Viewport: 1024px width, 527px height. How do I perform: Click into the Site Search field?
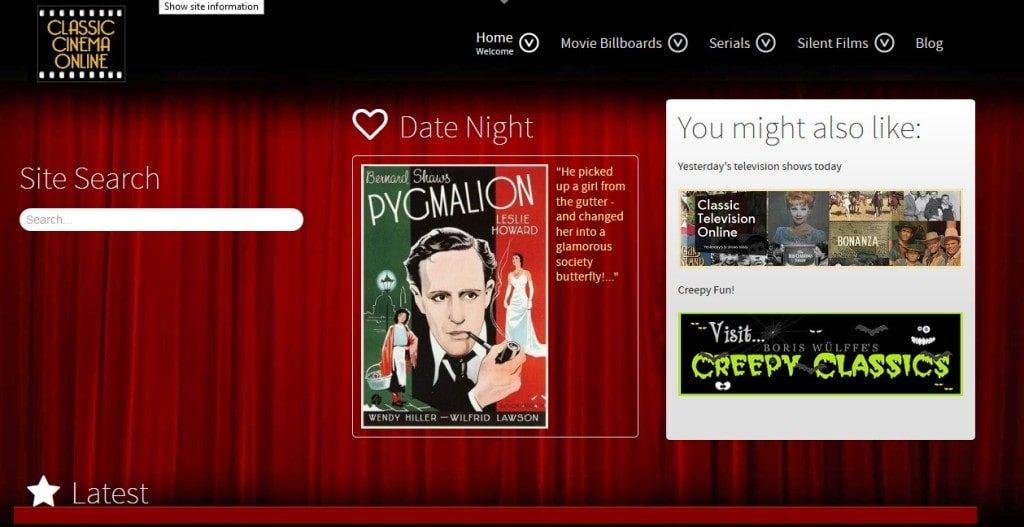[x=161, y=219]
